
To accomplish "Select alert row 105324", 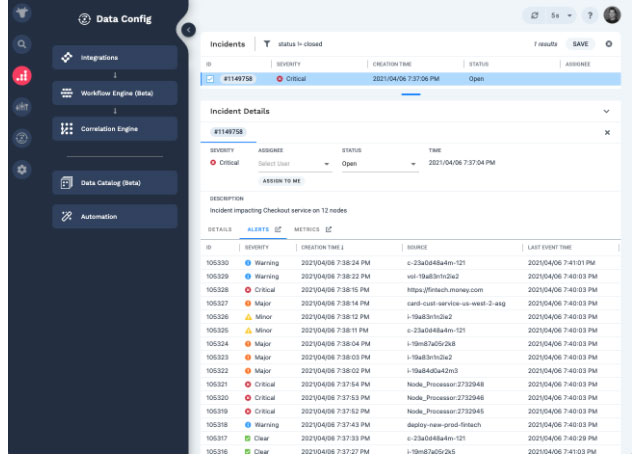I will pos(411,344).
